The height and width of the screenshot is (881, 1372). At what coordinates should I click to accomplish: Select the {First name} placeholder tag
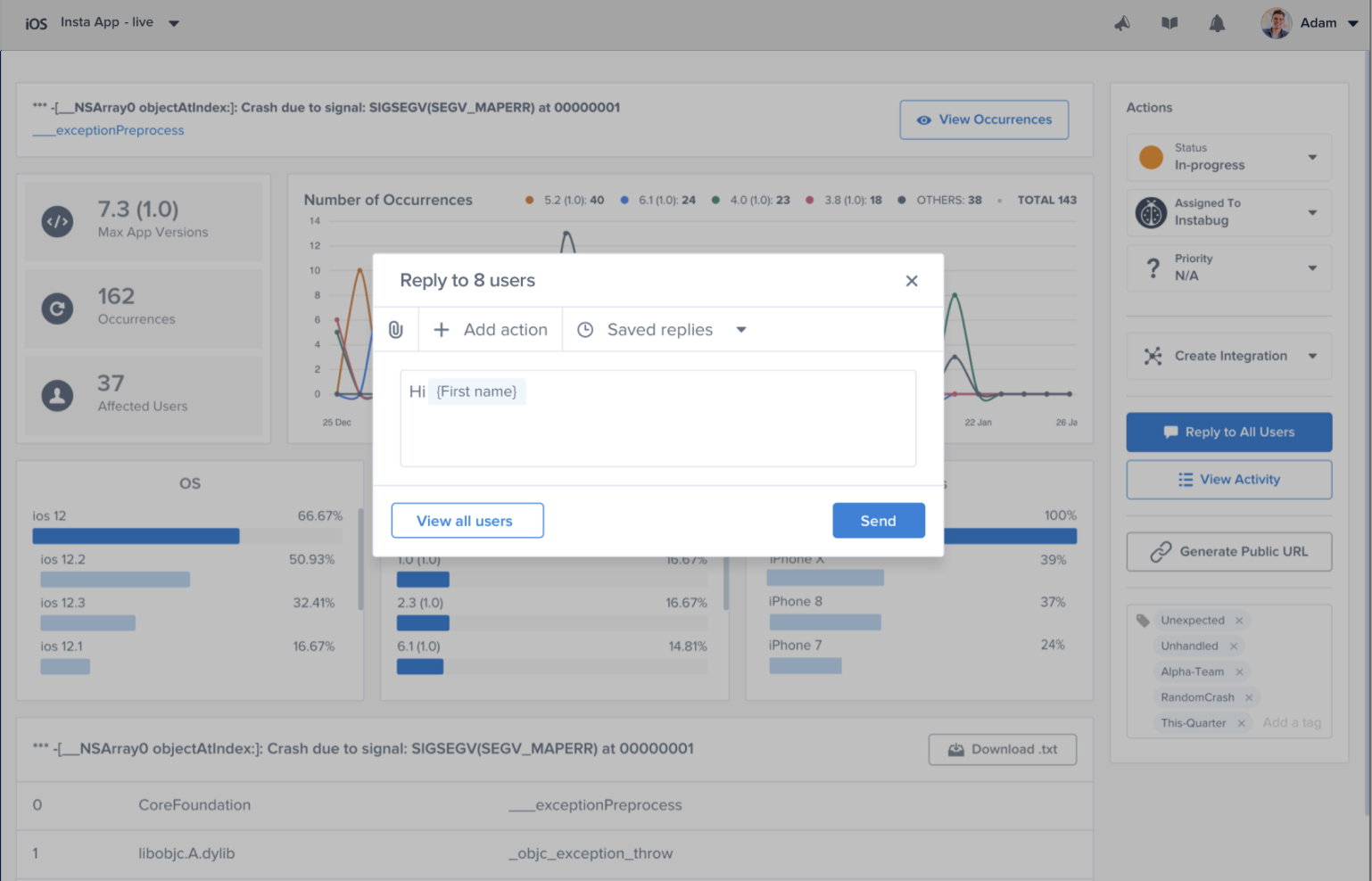[x=476, y=391]
